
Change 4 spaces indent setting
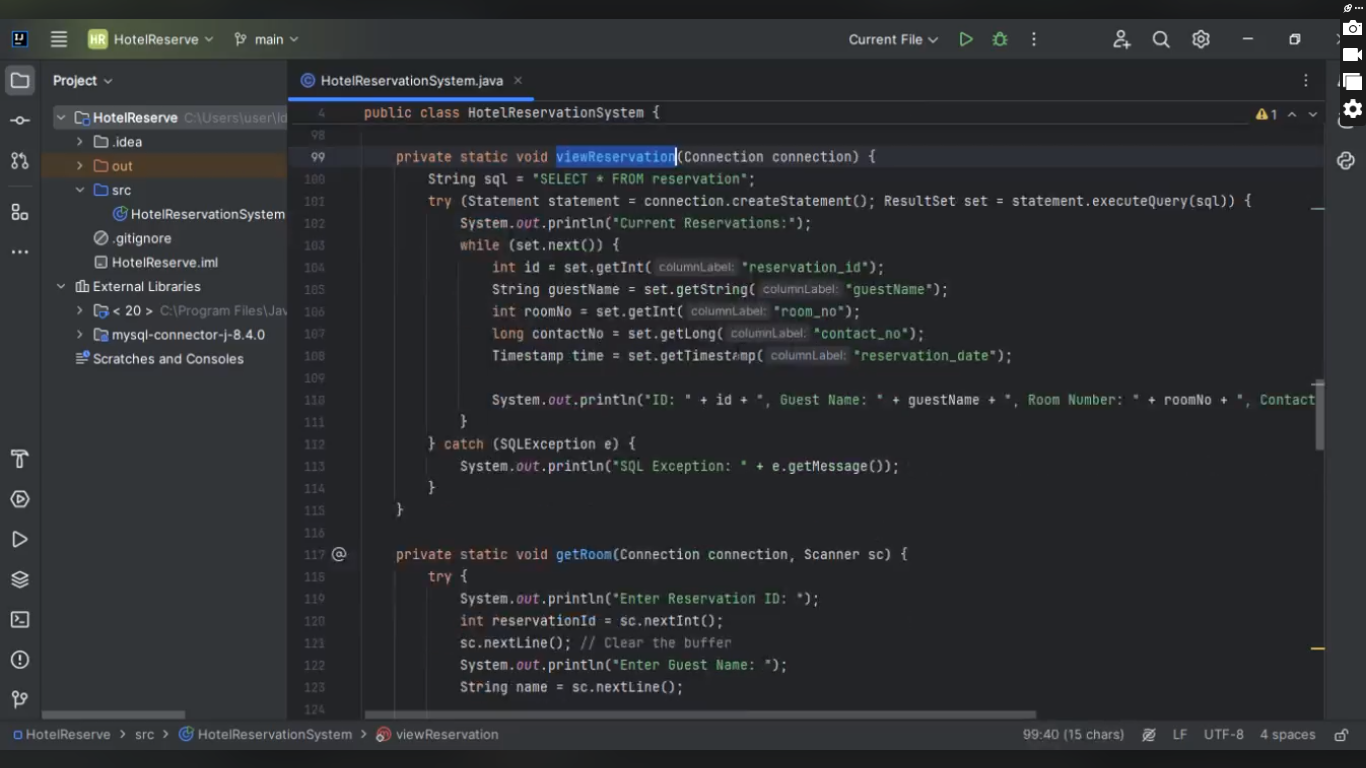pyautogui.click(x=1288, y=735)
